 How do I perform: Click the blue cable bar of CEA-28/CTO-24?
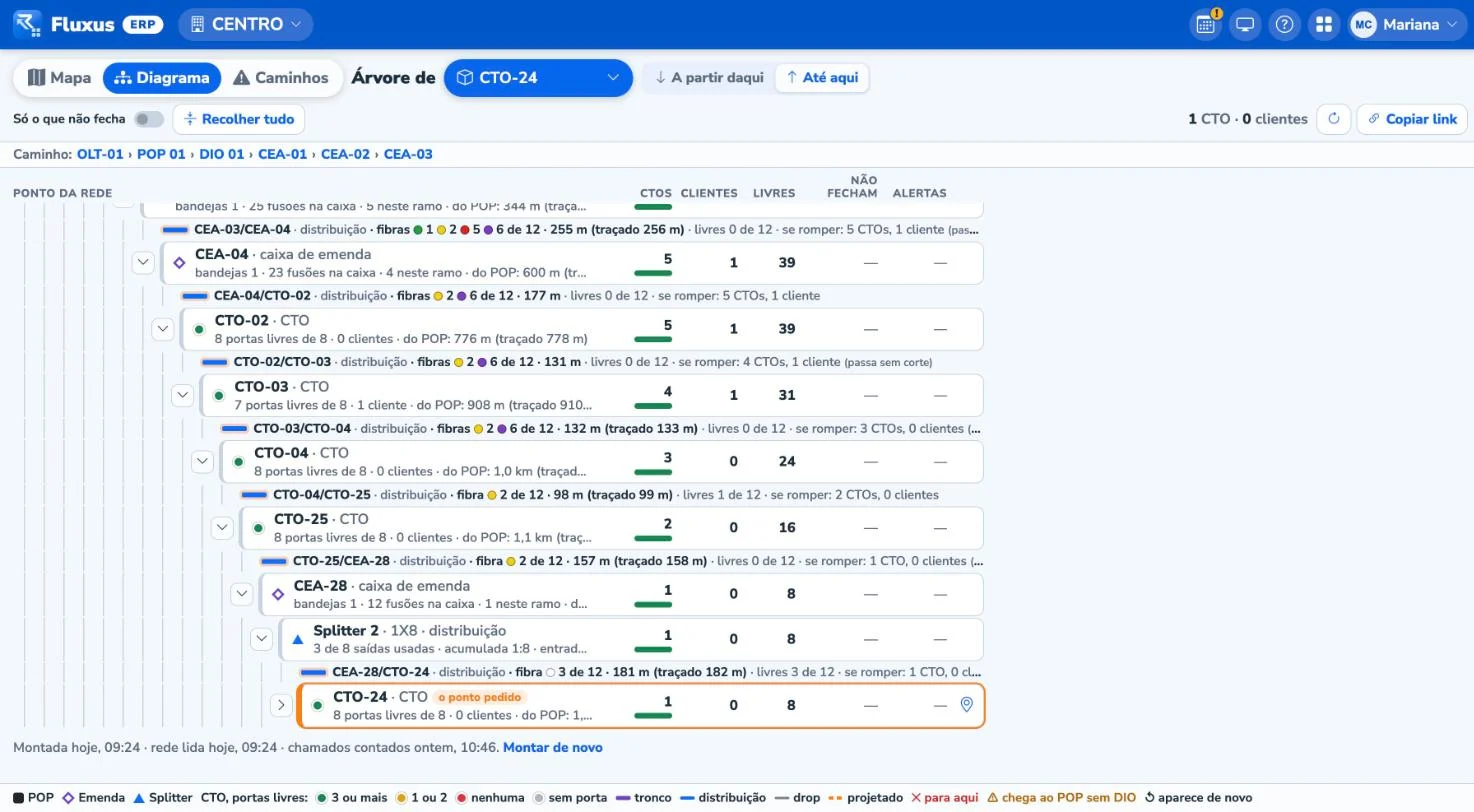[313, 672]
